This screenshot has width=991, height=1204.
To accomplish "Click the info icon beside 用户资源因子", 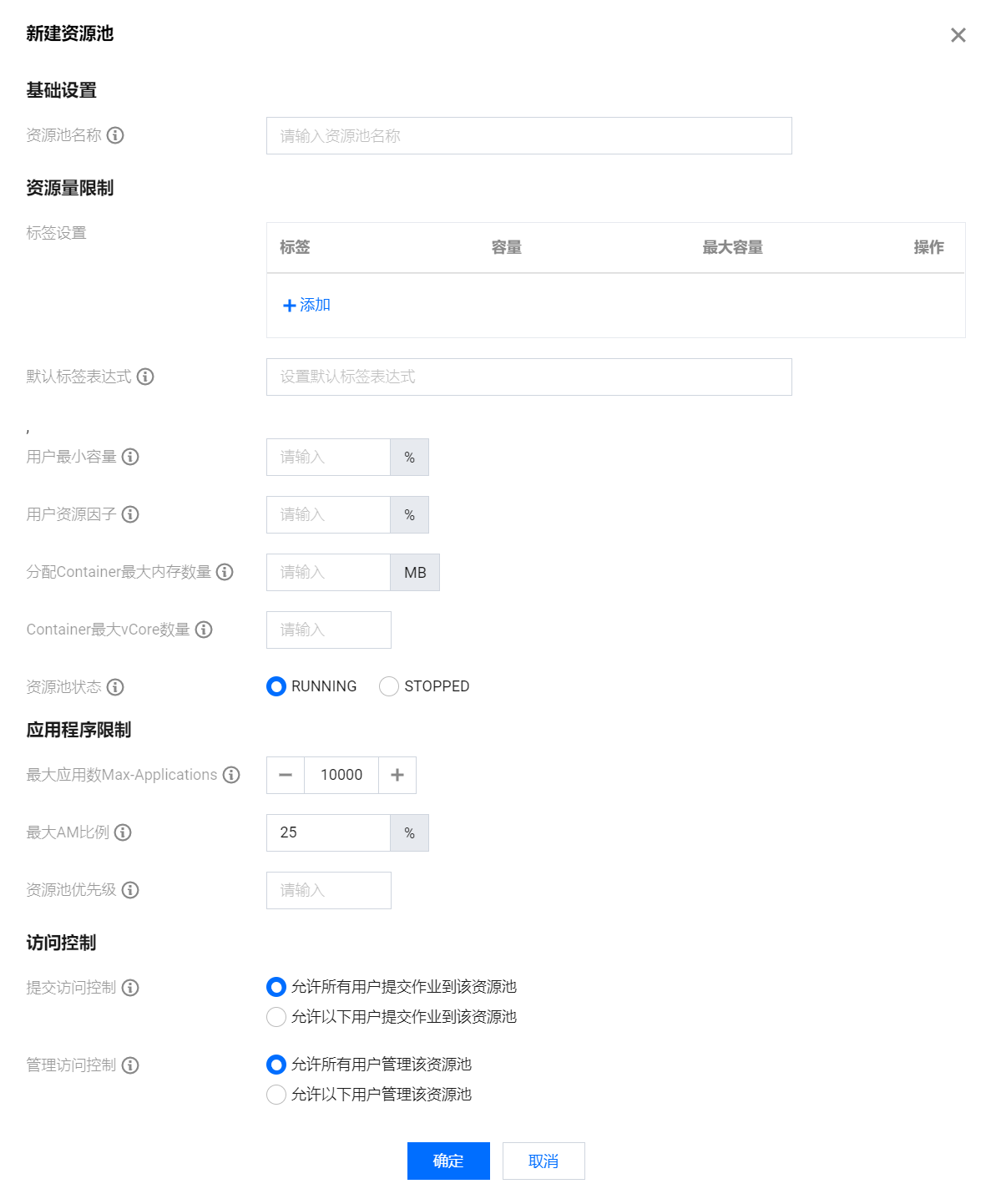I will pyautogui.click(x=130, y=514).
